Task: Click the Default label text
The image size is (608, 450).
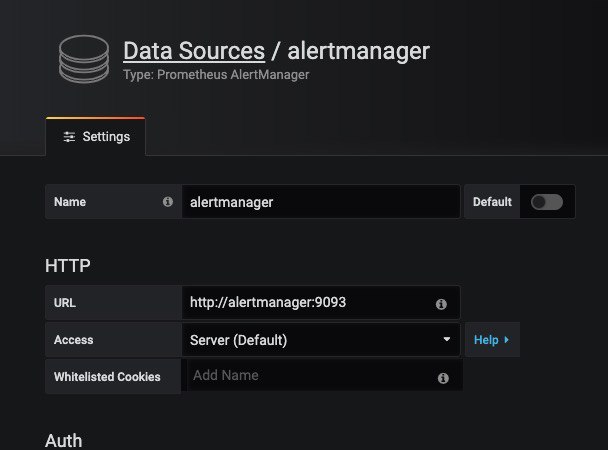Action: pyautogui.click(x=492, y=202)
